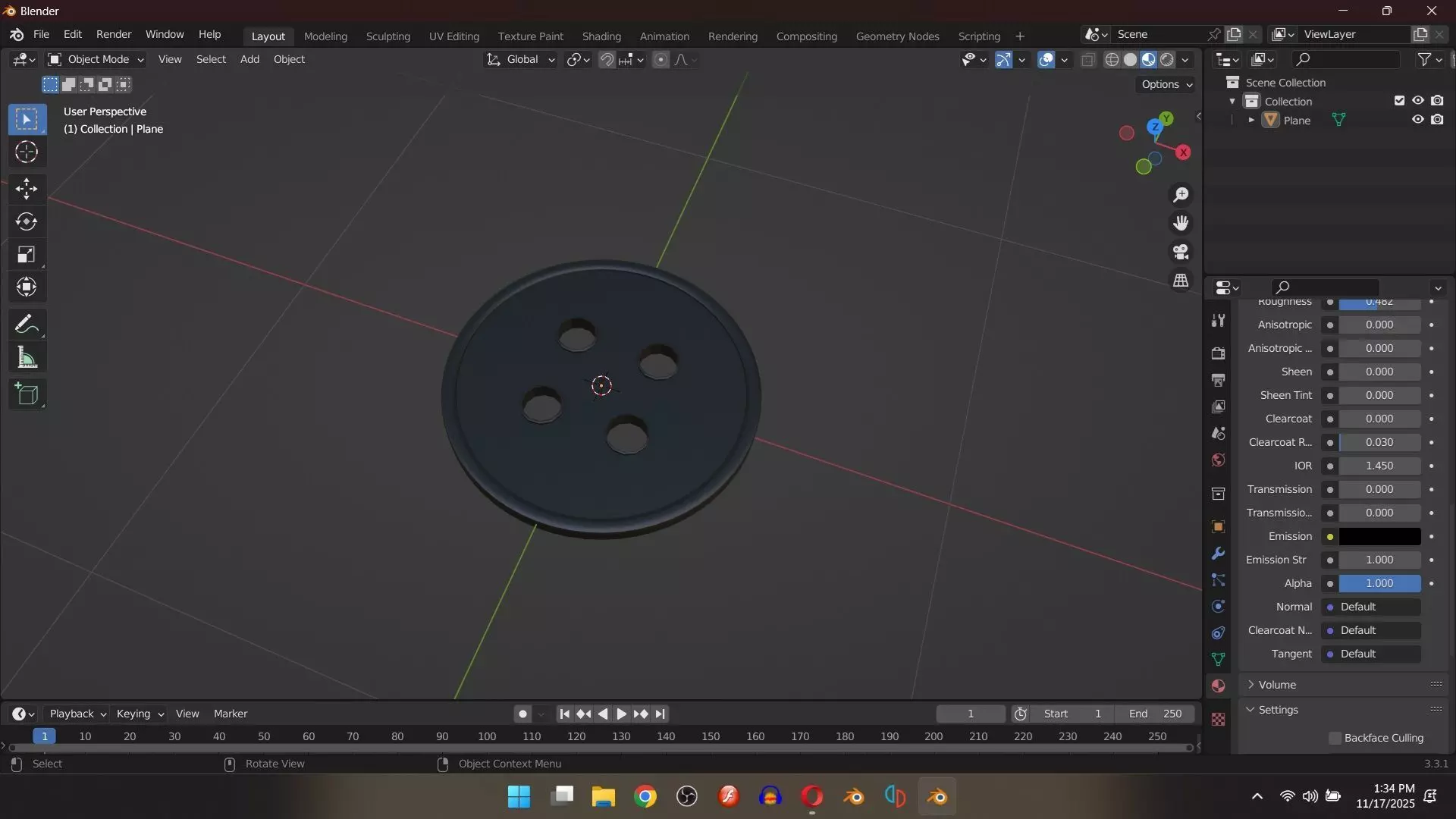
Task: Switch to wireframe viewport shading
Action: click(1112, 60)
